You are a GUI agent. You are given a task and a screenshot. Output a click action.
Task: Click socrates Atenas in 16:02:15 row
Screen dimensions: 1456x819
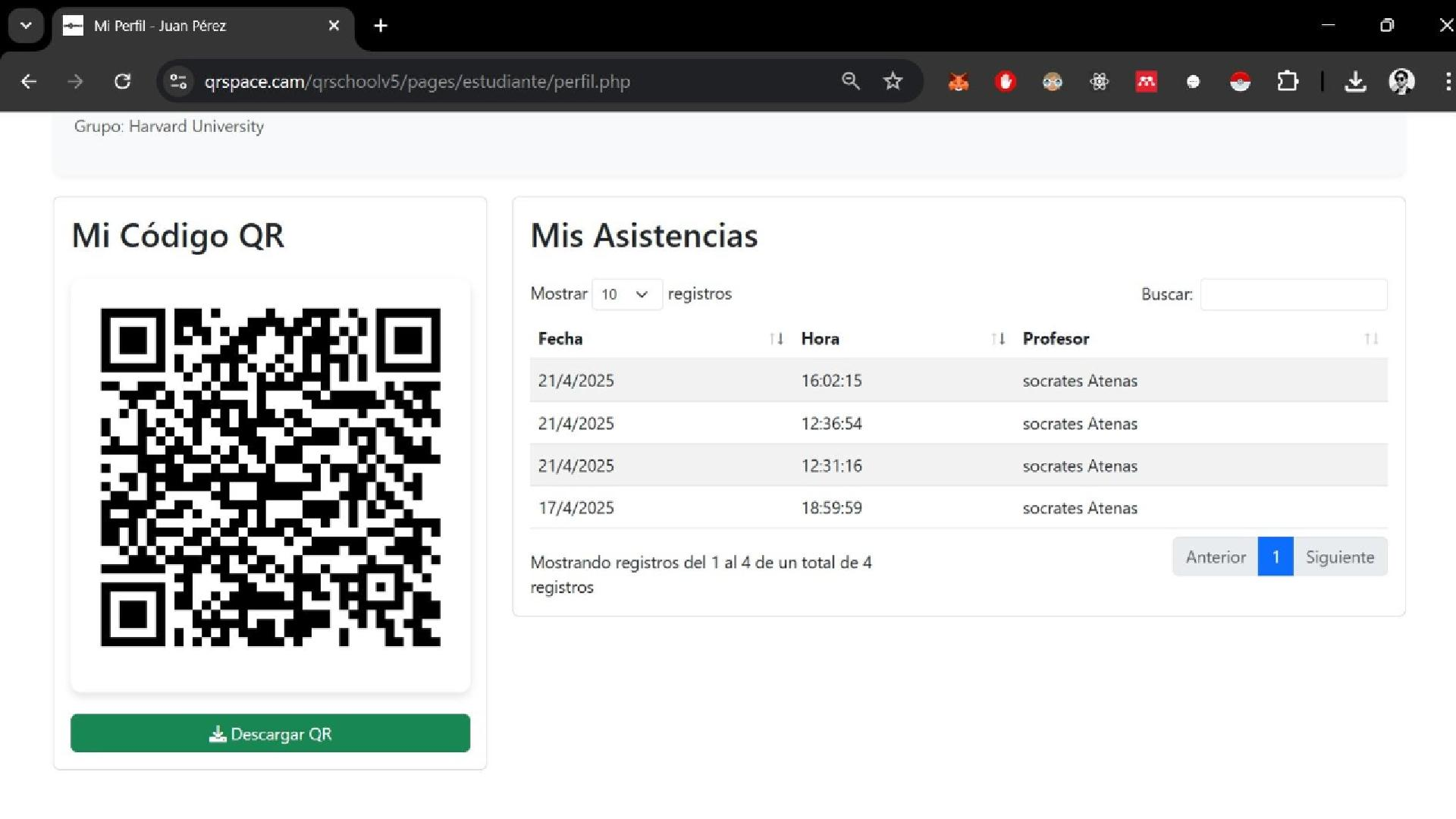tap(1080, 381)
